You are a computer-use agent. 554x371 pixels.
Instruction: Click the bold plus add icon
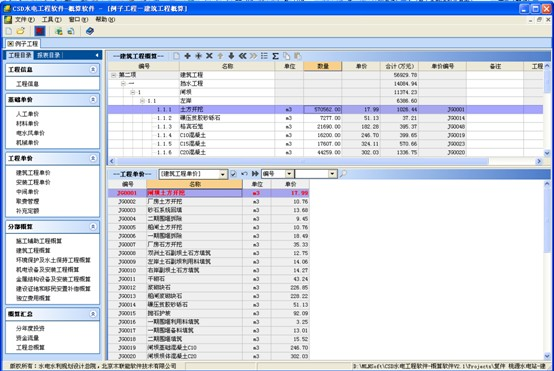[x=187, y=56]
